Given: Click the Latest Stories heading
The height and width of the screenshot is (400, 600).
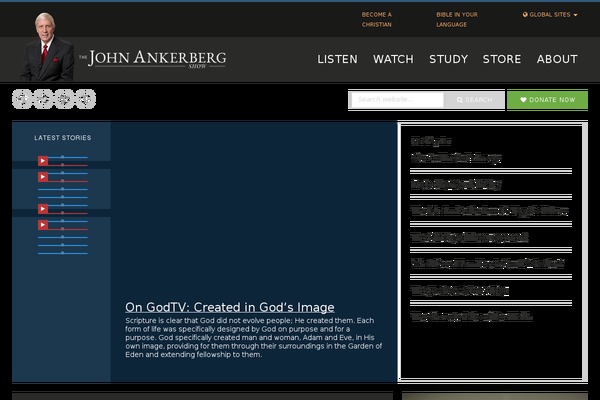Looking at the screenshot, I should 63,138.
